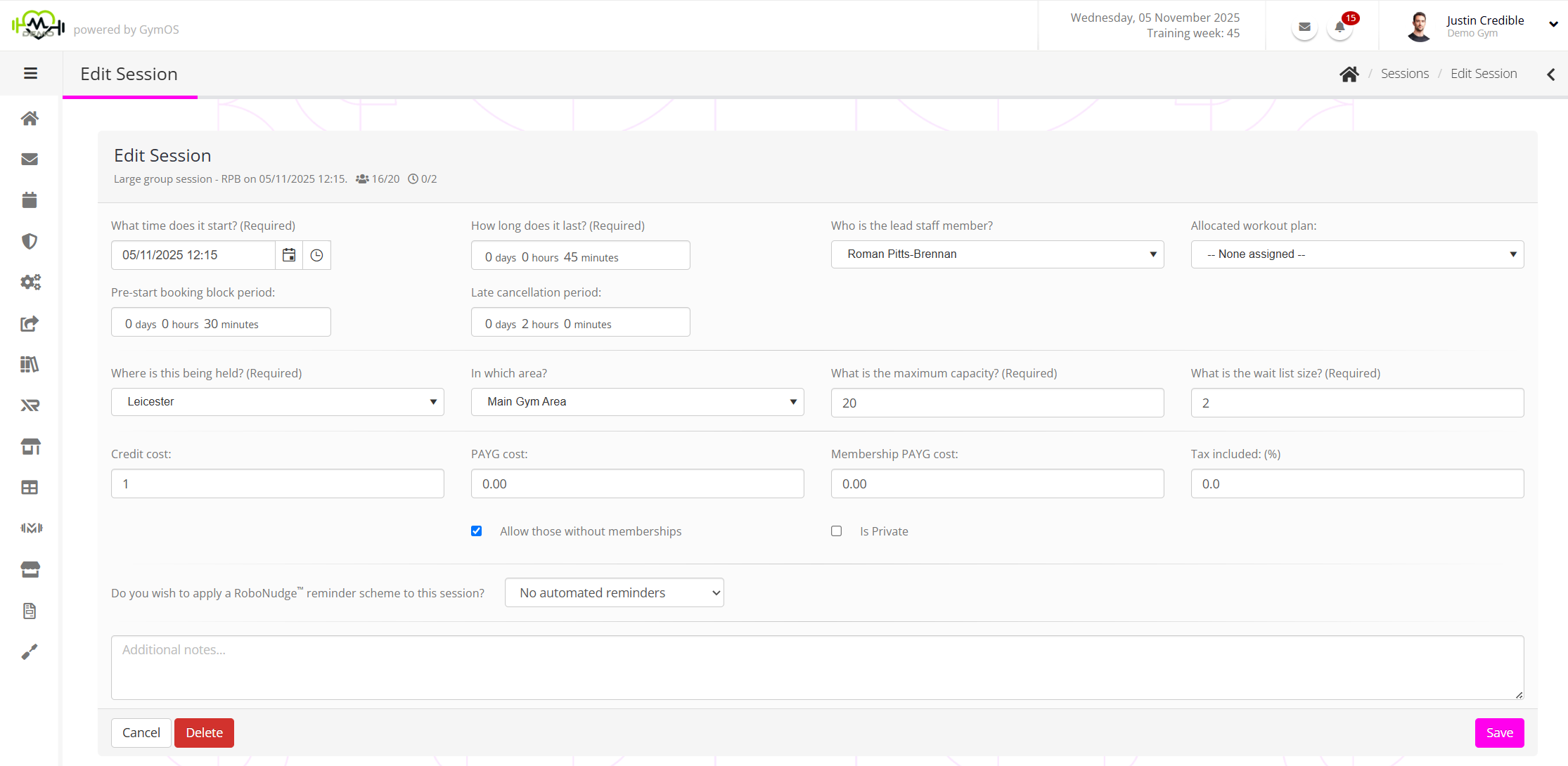
Task: Open the messages envelope in header
Action: click(x=1304, y=27)
